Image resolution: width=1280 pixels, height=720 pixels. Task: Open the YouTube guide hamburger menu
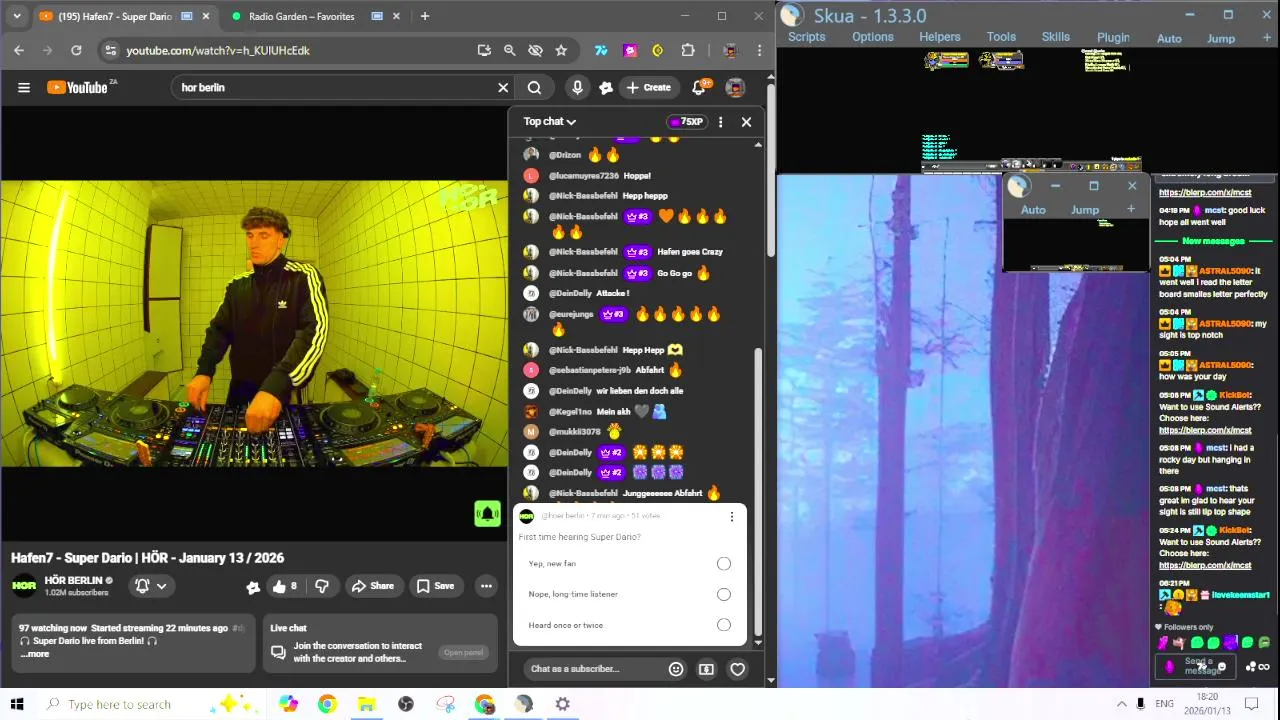pos(24,88)
